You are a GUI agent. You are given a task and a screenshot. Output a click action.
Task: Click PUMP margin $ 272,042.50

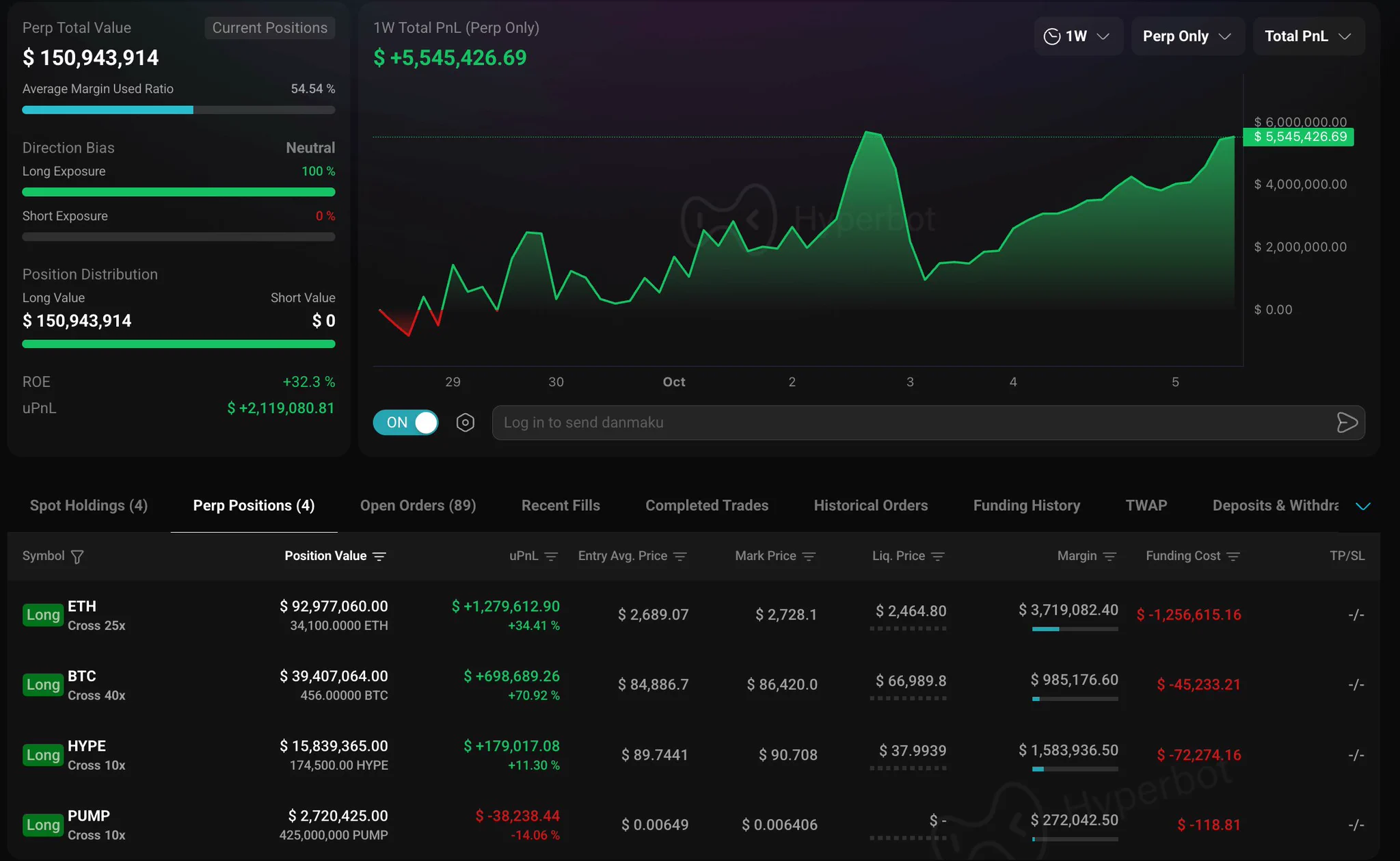click(x=1075, y=820)
